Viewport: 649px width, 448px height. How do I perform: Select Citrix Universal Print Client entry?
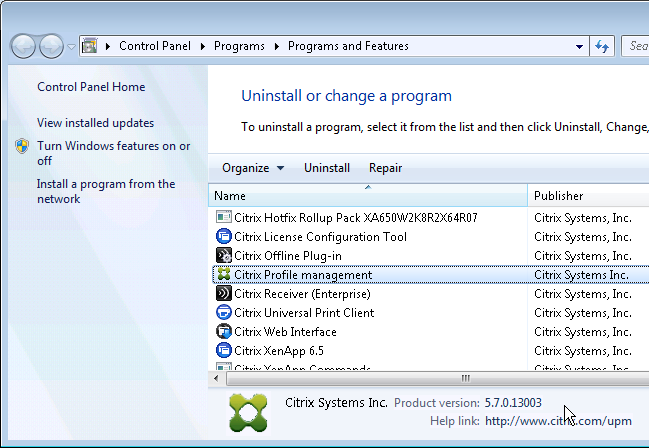(304, 313)
